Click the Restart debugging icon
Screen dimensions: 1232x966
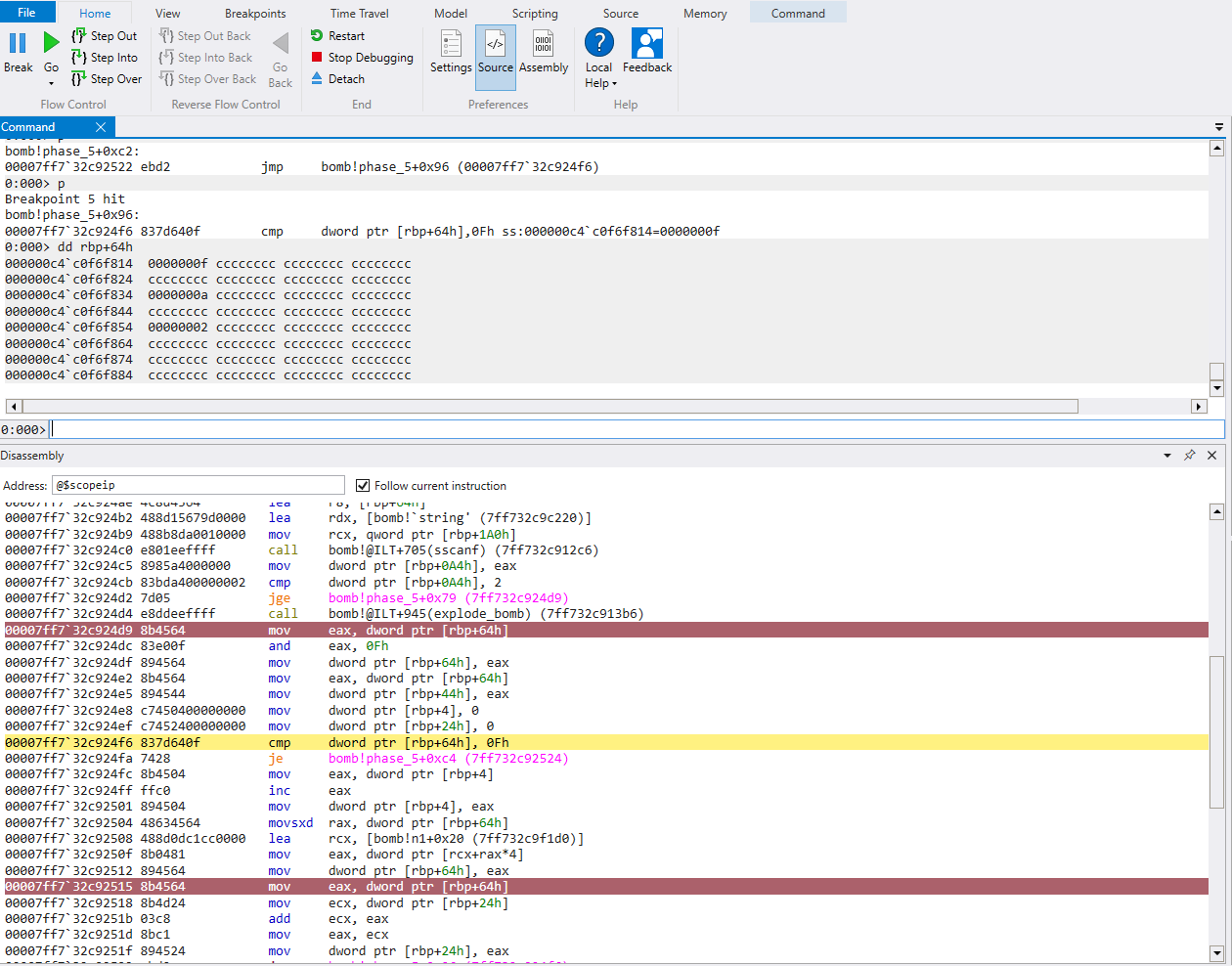pyautogui.click(x=317, y=36)
